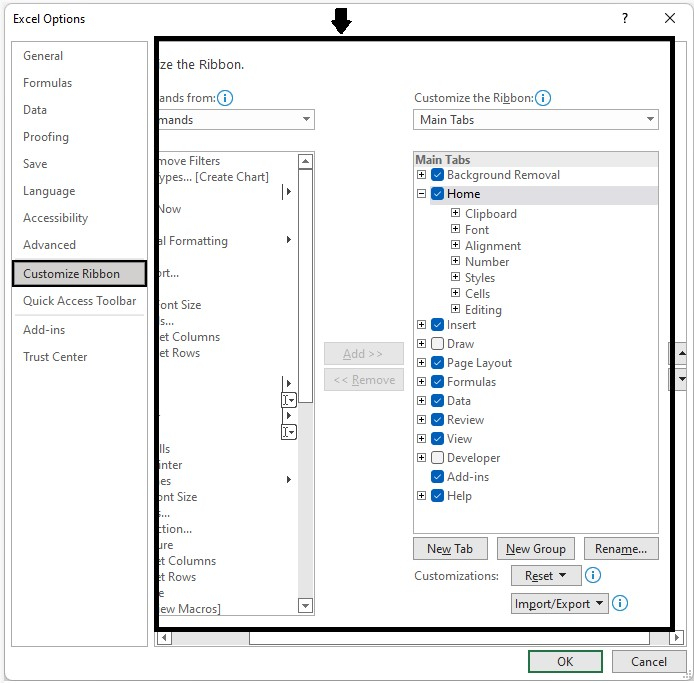Viewport: 694px width, 683px height.
Task: Collapse the Home tab node
Action: [x=421, y=194]
